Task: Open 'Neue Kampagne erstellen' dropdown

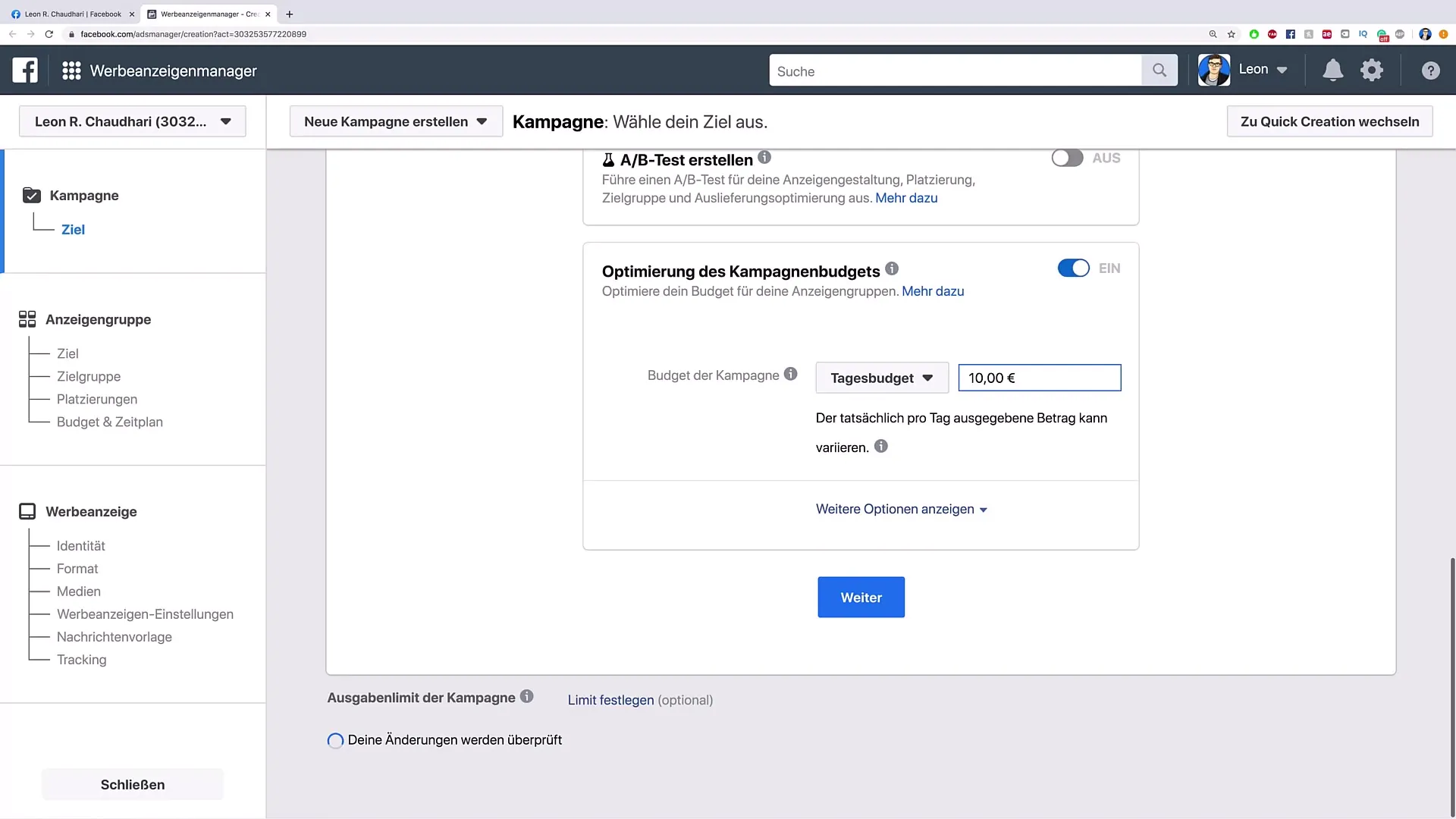Action: point(396,121)
